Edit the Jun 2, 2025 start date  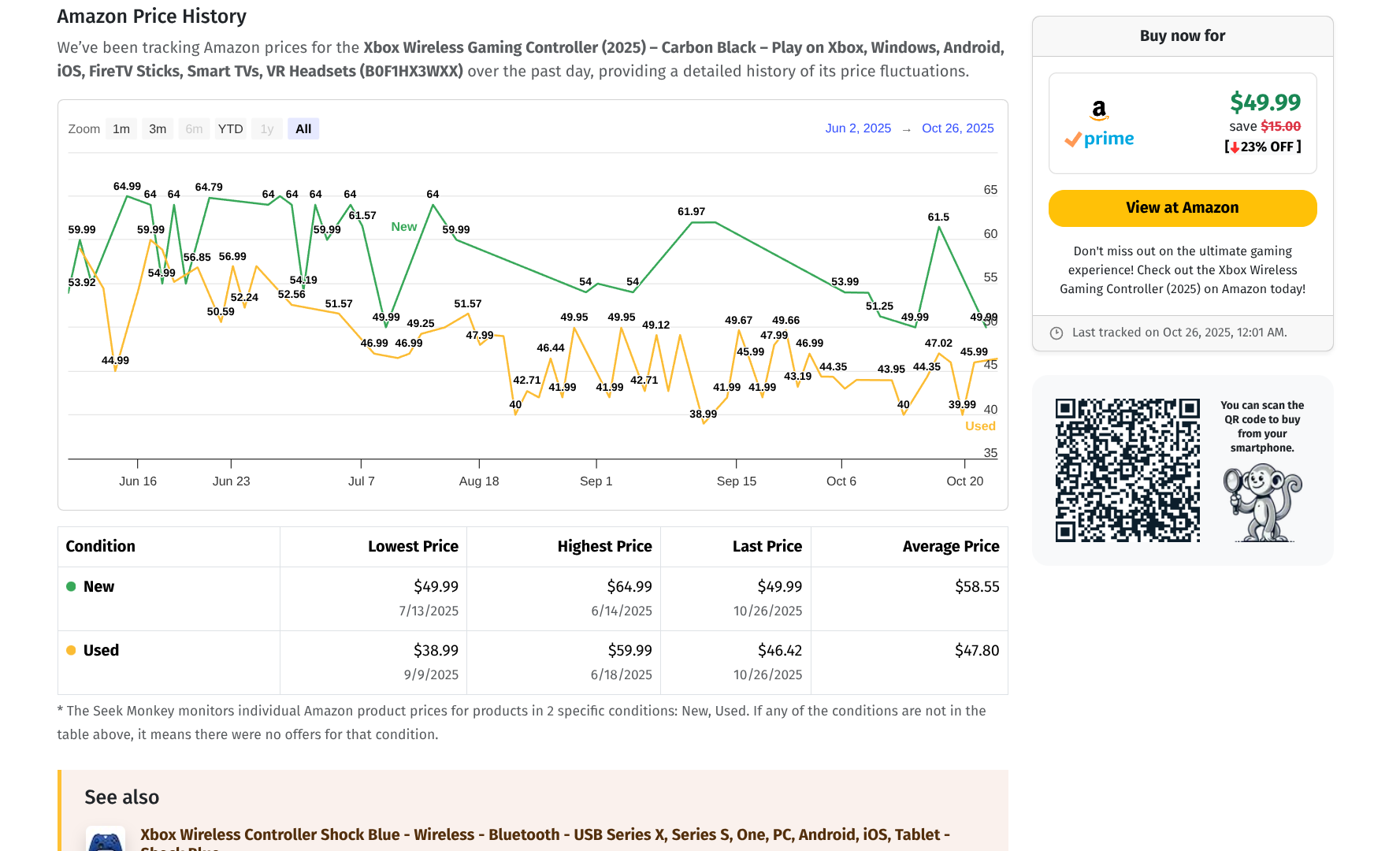858,128
